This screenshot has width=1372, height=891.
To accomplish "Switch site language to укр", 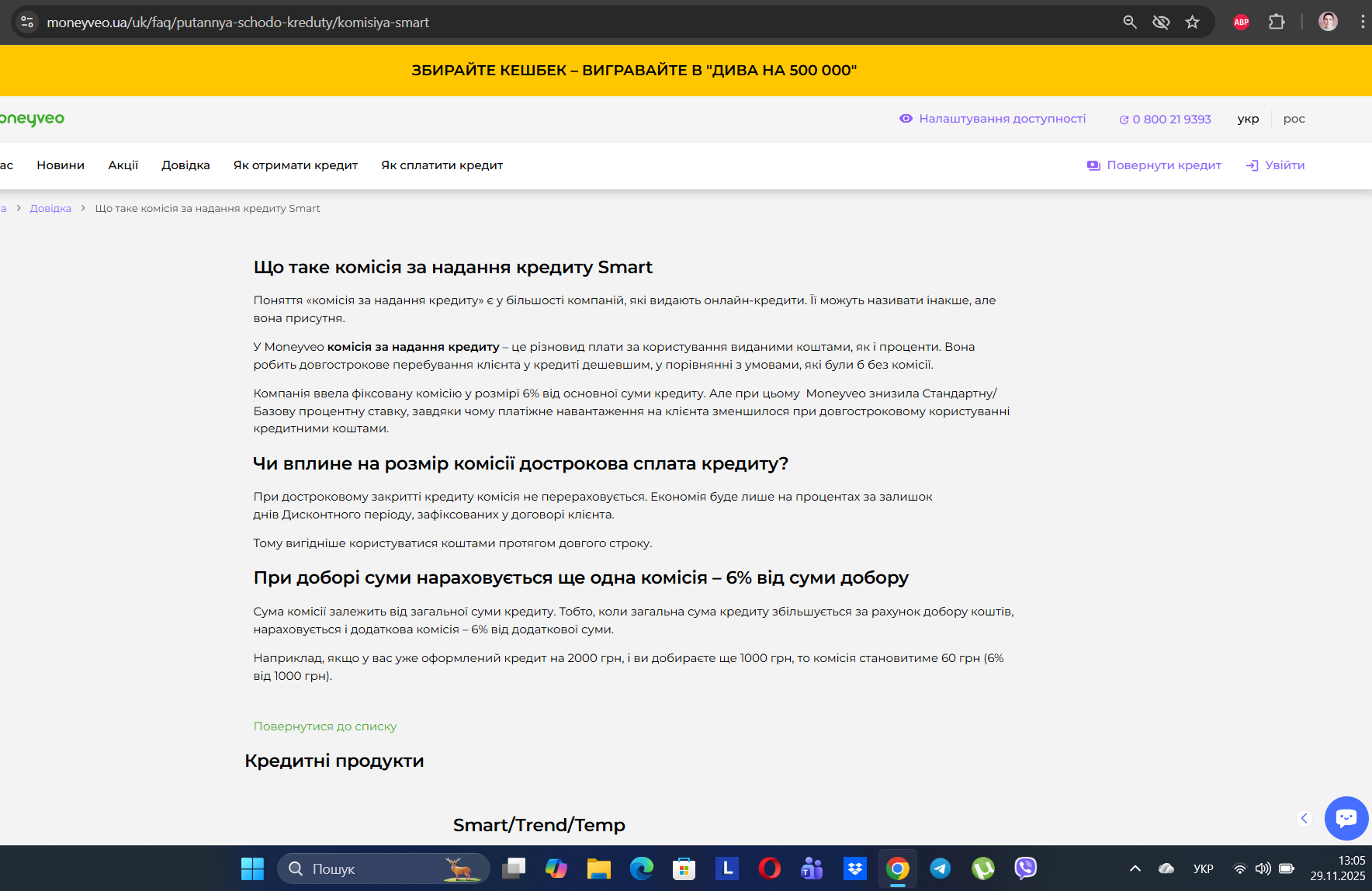I will (1248, 119).
